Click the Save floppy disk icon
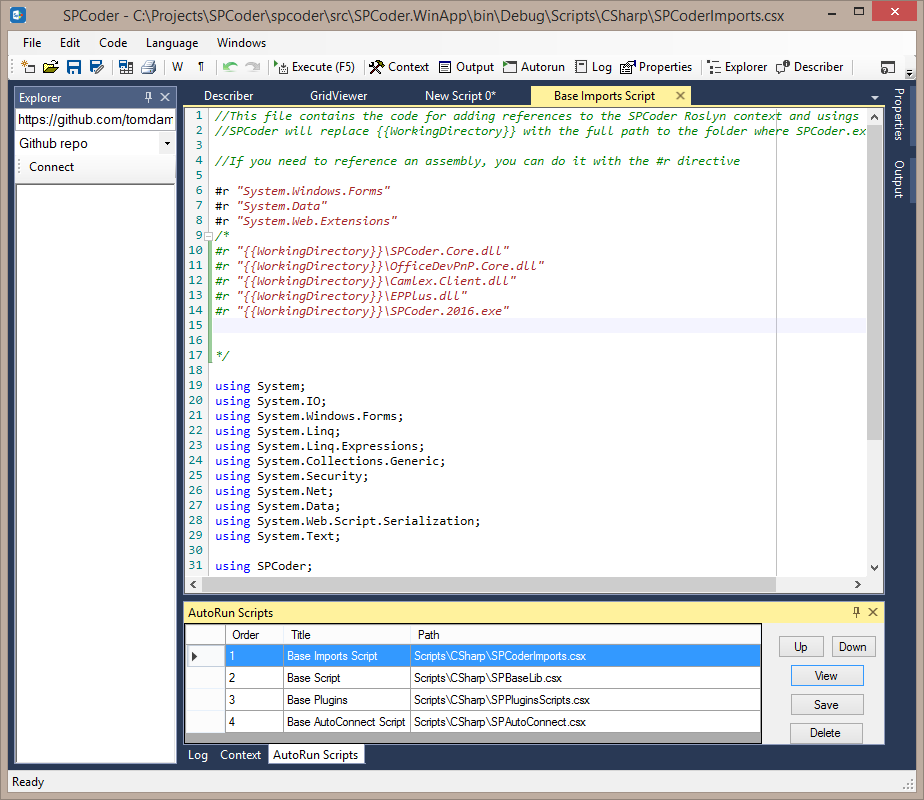Image resolution: width=924 pixels, height=800 pixels. (74, 67)
